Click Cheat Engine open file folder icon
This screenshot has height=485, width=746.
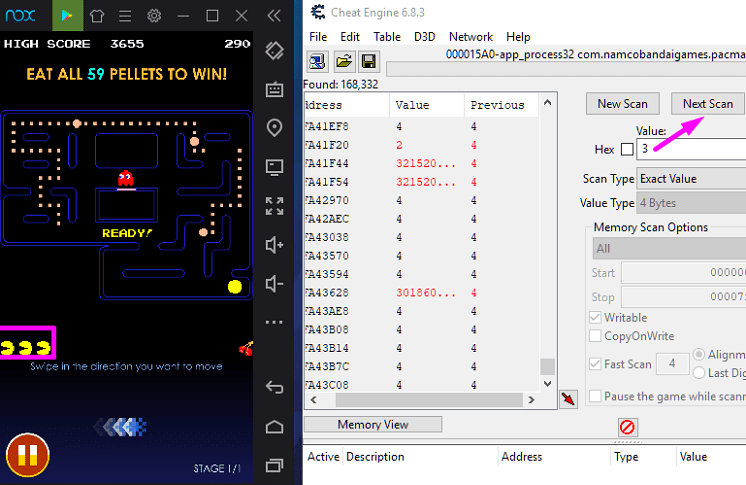click(x=344, y=61)
